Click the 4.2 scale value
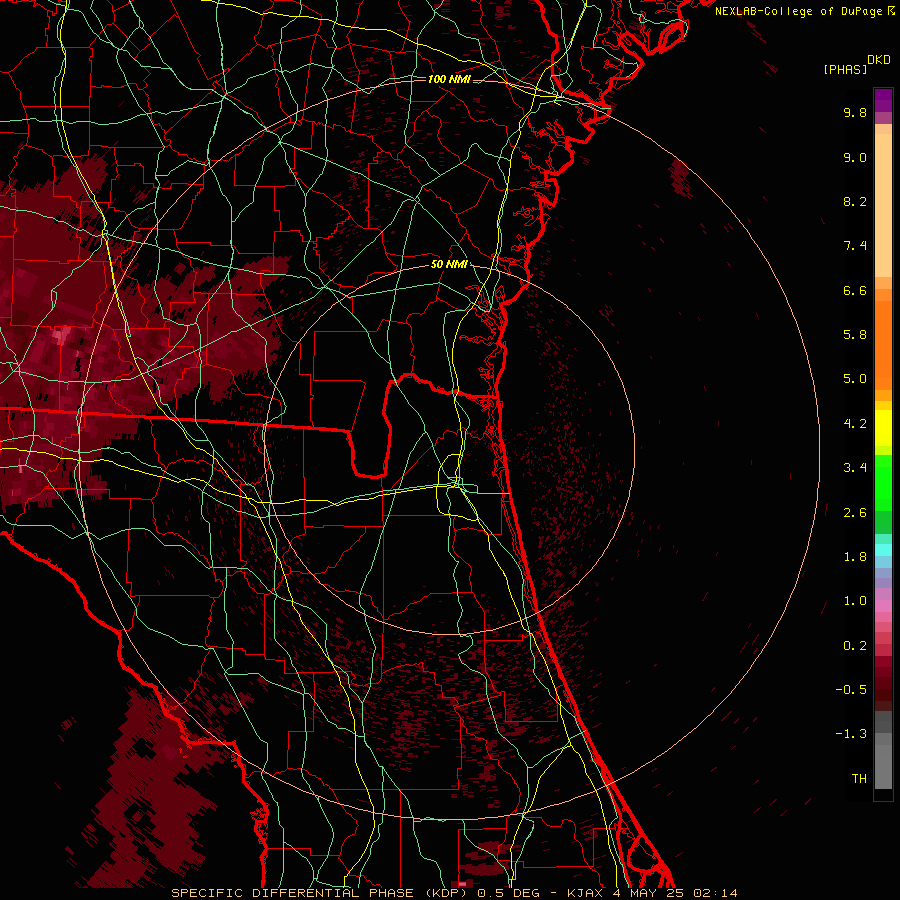The image size is (900, 900). (855, 424)
